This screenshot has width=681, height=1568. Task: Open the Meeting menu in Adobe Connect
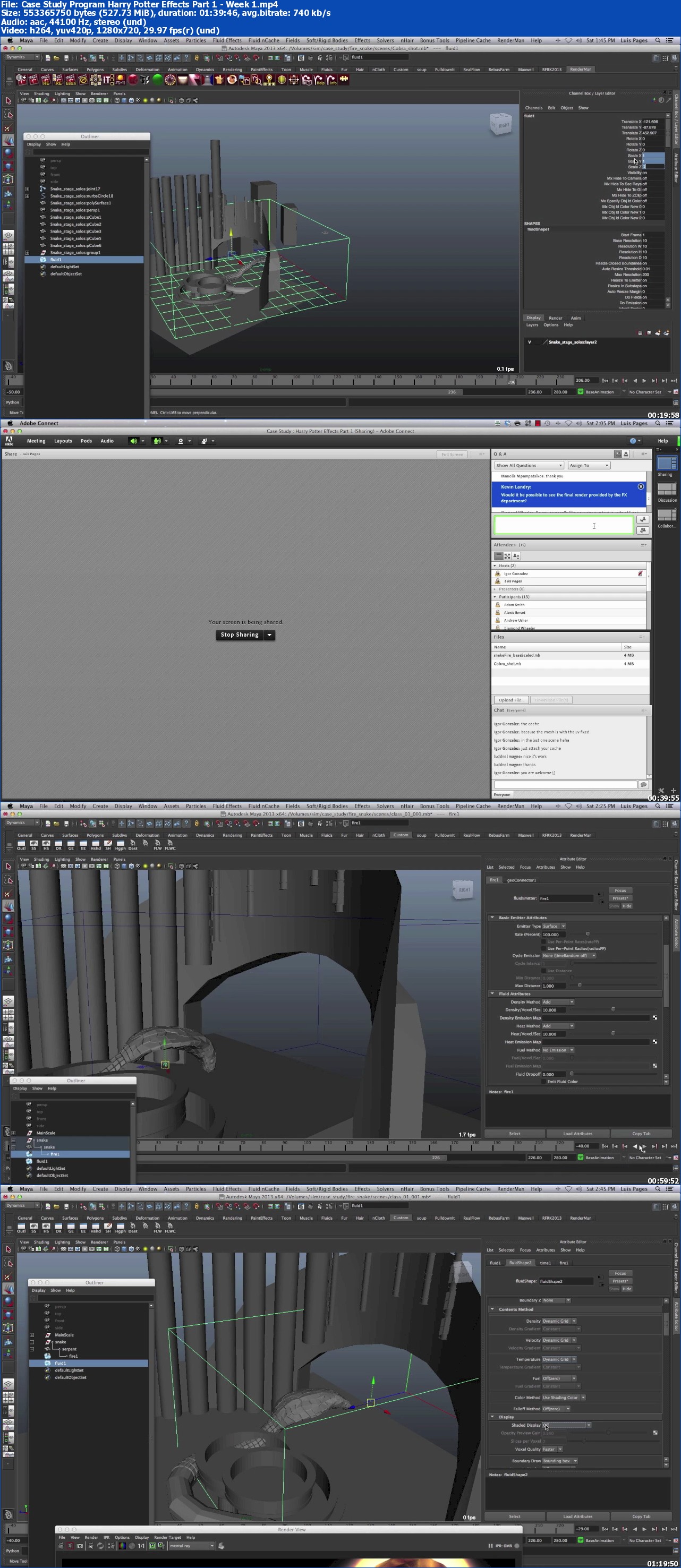(x=36, y=441)
